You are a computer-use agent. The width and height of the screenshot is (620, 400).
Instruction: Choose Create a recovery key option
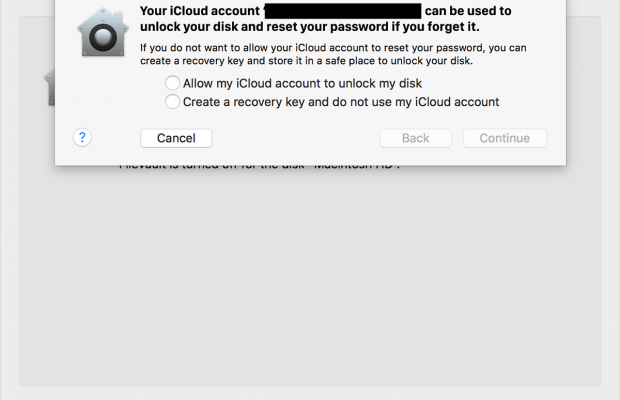pyautogui.click(x=173, y=101)
